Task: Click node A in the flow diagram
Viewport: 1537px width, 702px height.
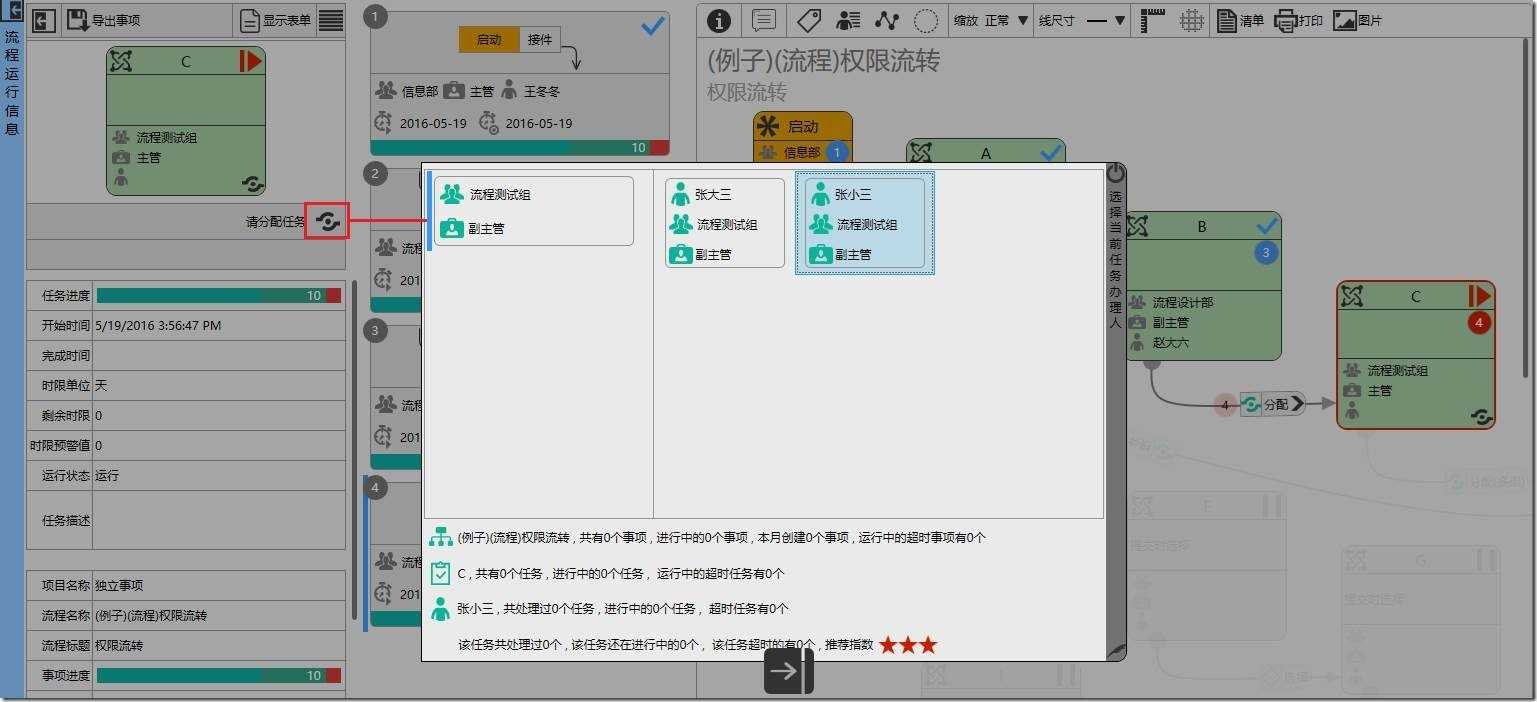Action: pos(986,151)
